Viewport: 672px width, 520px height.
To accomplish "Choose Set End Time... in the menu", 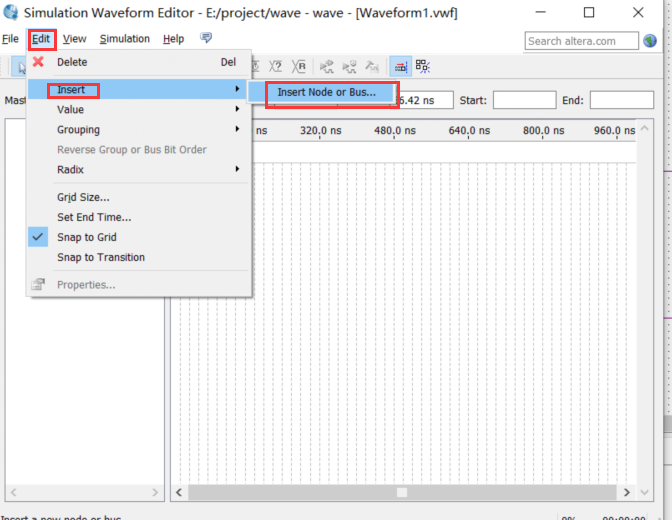I will click(138, 217).
